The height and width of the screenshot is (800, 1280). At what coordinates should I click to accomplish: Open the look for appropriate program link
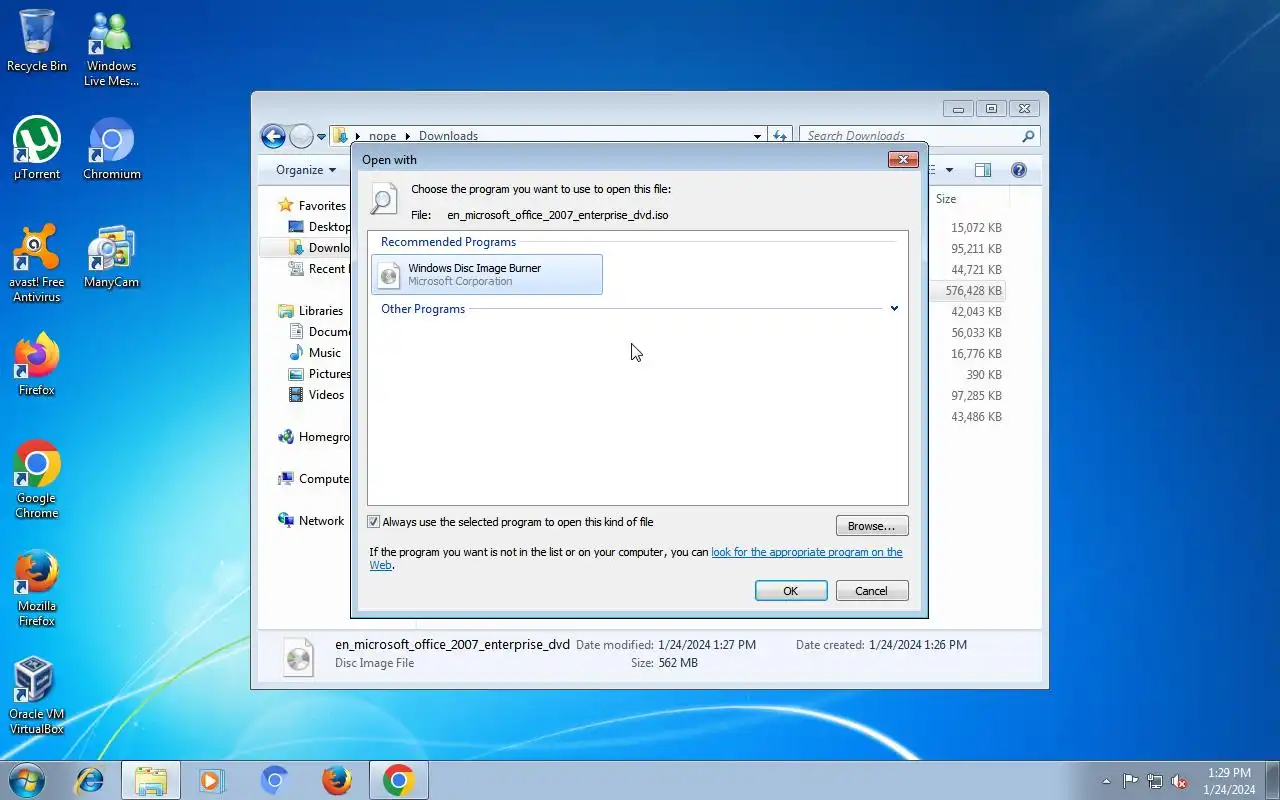(807, 552)
